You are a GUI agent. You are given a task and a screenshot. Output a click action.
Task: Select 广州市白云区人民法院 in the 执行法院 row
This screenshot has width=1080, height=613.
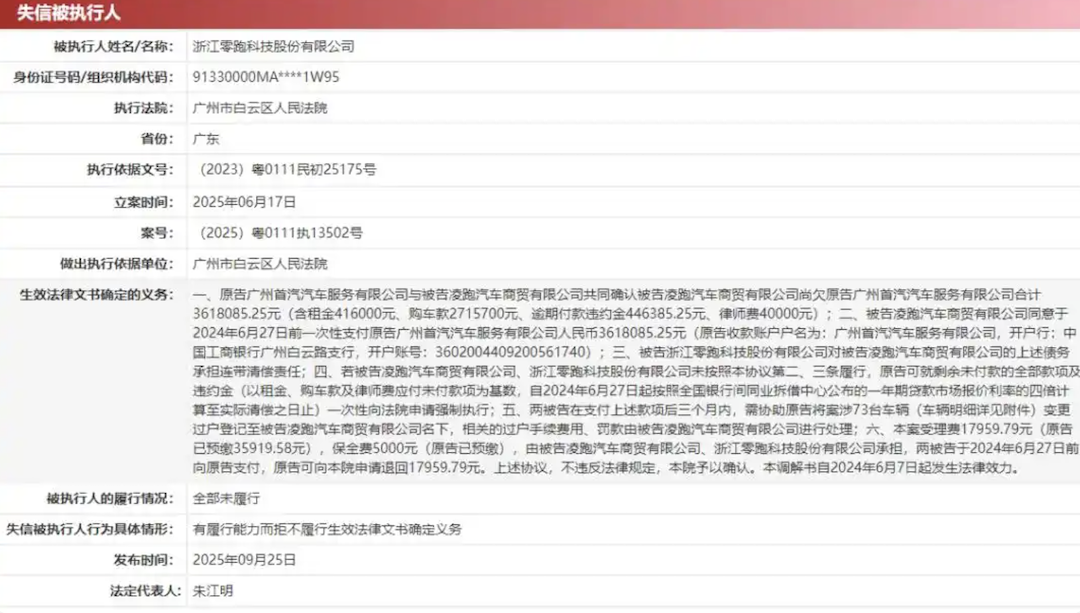click(x=260, y=108)
